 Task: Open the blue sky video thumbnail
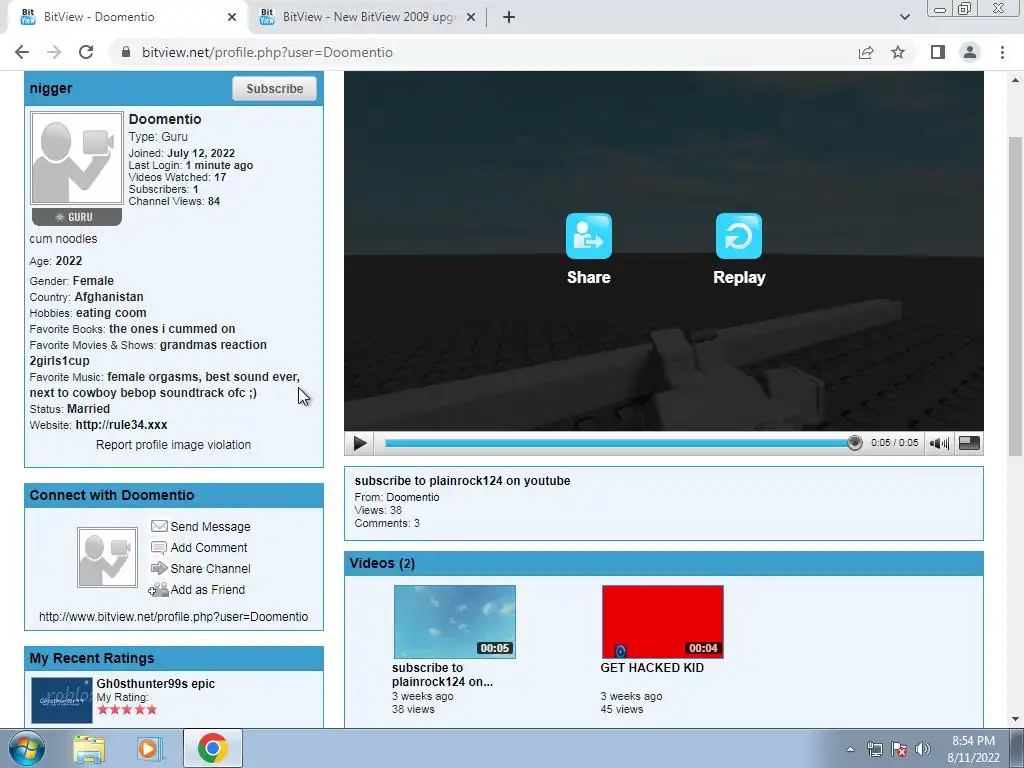click(455, 622)
